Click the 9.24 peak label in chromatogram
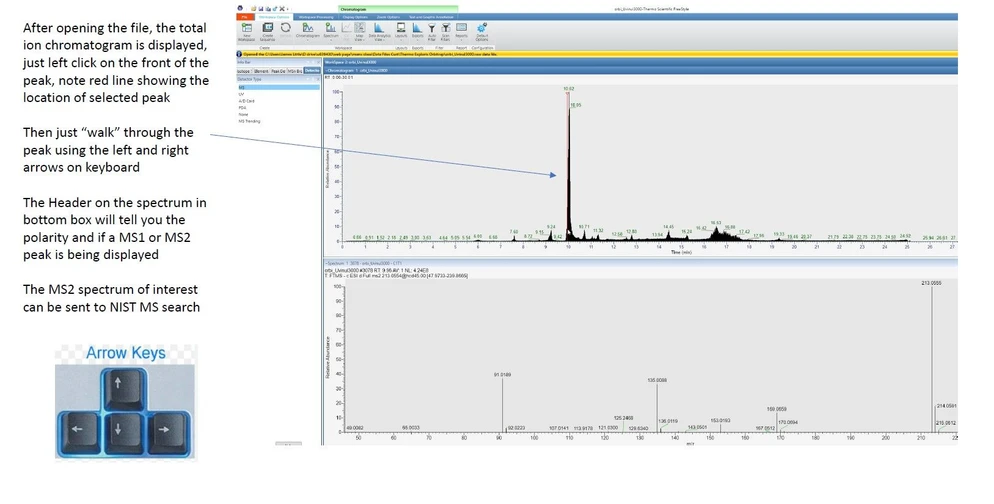Image resolution: width=994 pixels, height=504 pixels. (551, 226)
